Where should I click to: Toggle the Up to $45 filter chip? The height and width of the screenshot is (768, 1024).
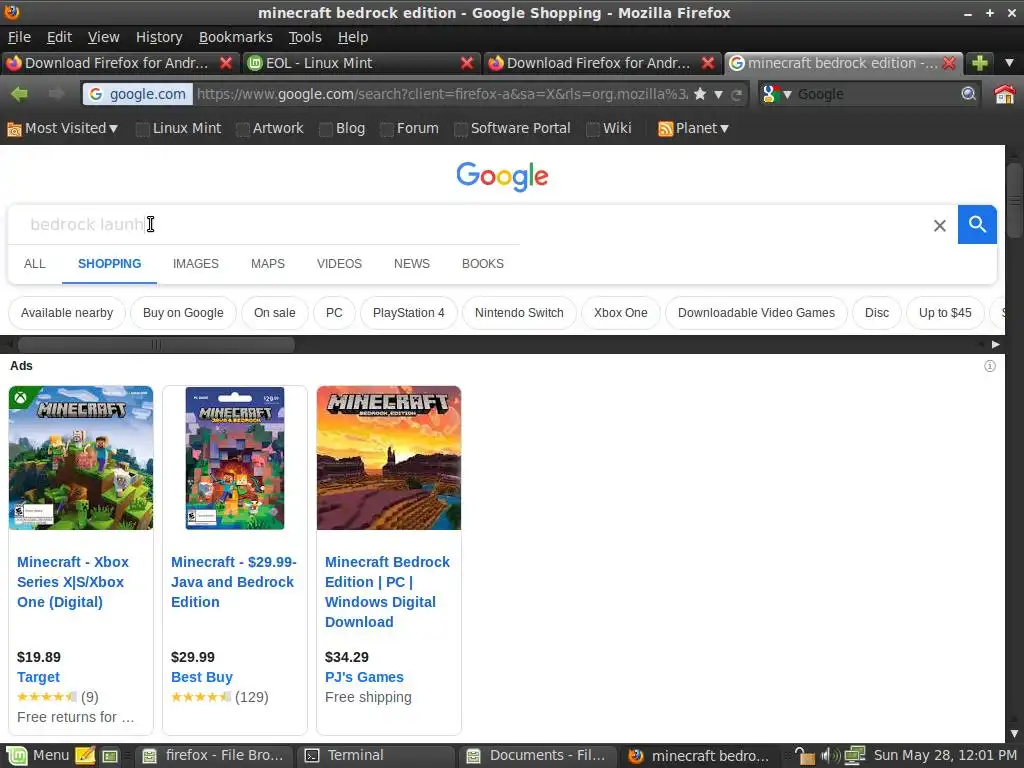click(945, 313)
